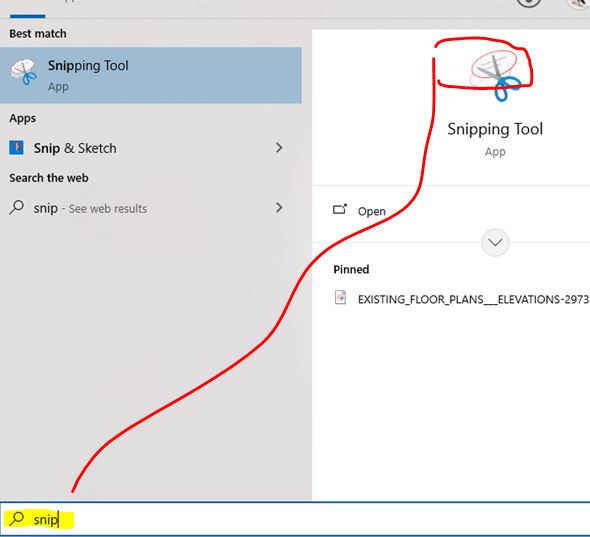Open the Snipping Tool best match result
Screen dimensions: 590x537
(x=151, y=75)
